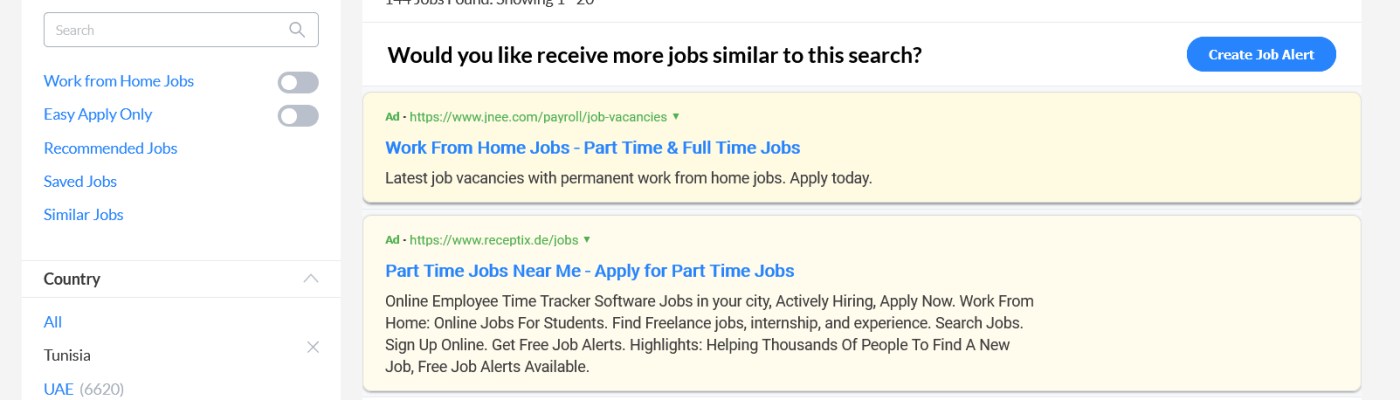The width and height of the screenshot is (1400, 400).
Task: Click the jnee.com payroll ad URL
Action: (x=538, y=117)
